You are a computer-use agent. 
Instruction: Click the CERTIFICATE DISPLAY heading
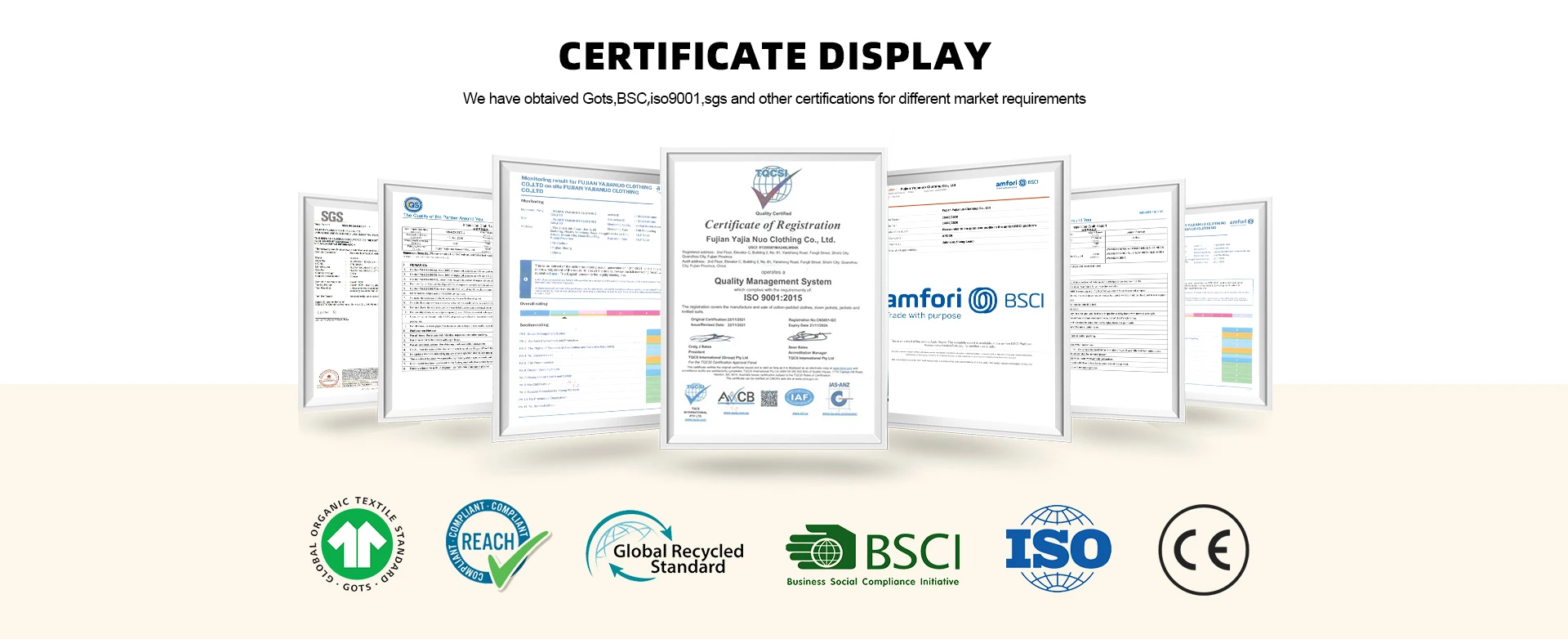[774, 56]
